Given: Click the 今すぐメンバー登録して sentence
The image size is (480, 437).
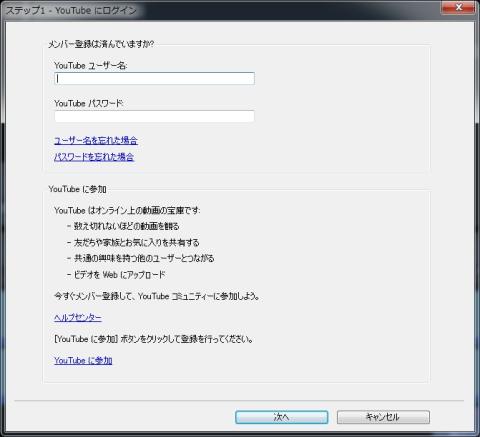Looking at the screenshot, I should pos(157,296).
